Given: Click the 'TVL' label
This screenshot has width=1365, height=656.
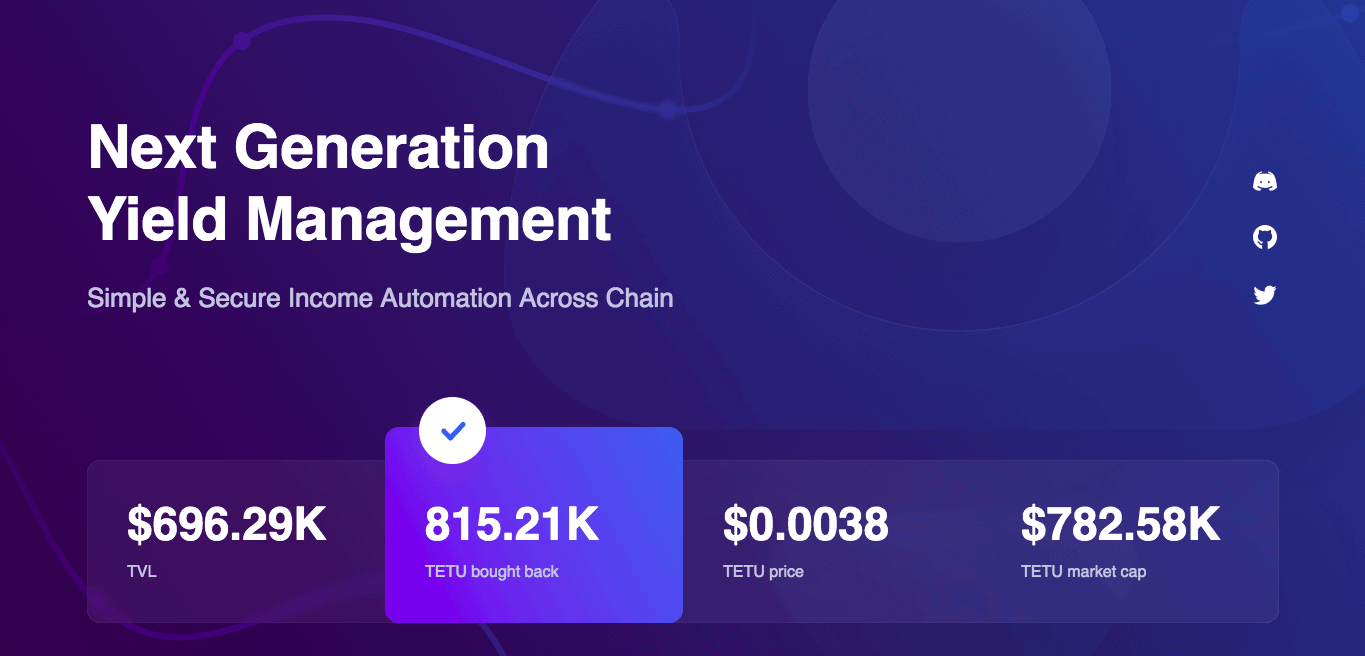Looking at the screenshot, I should coord(141,572).
